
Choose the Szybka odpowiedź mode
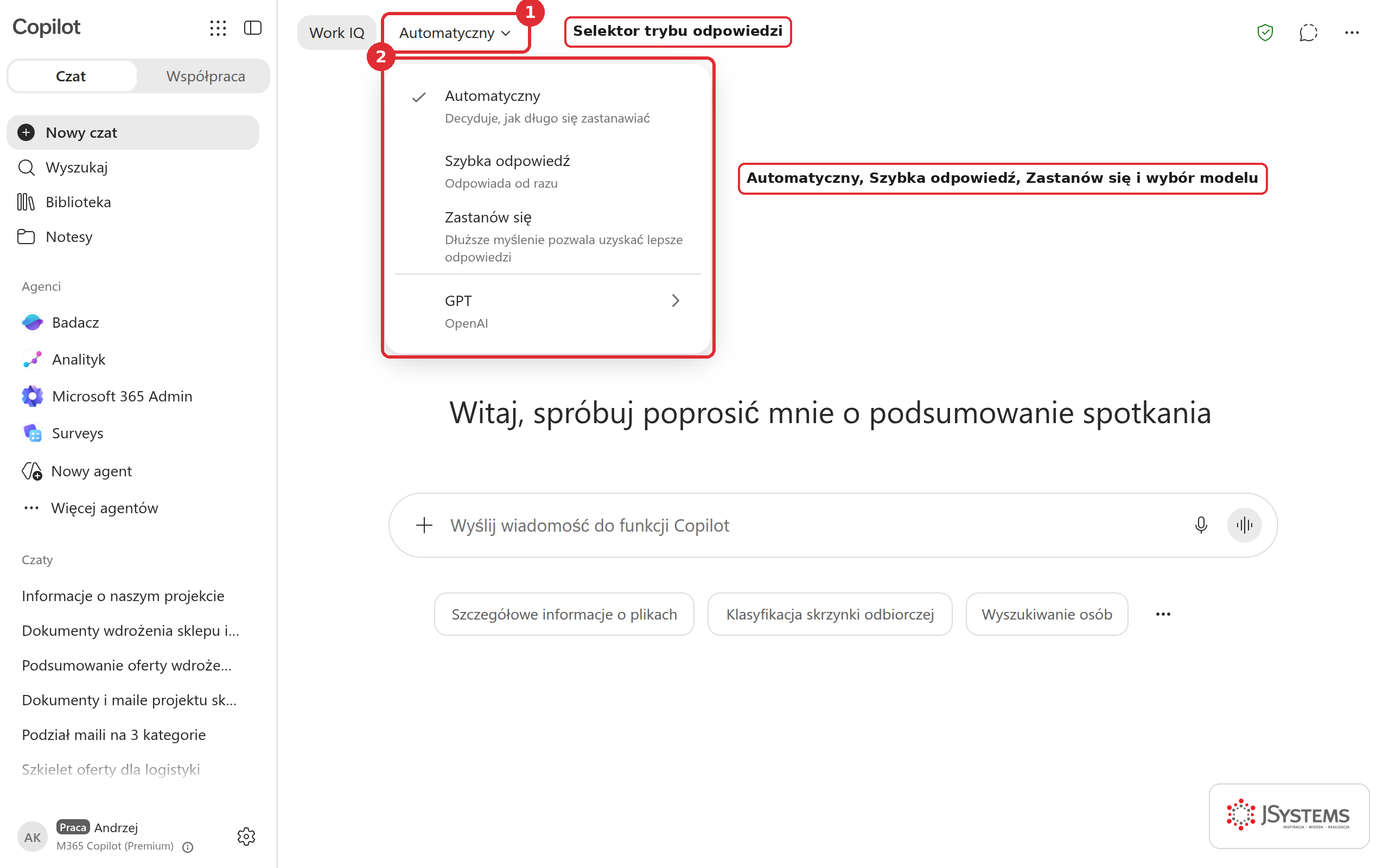pos(547,171)
